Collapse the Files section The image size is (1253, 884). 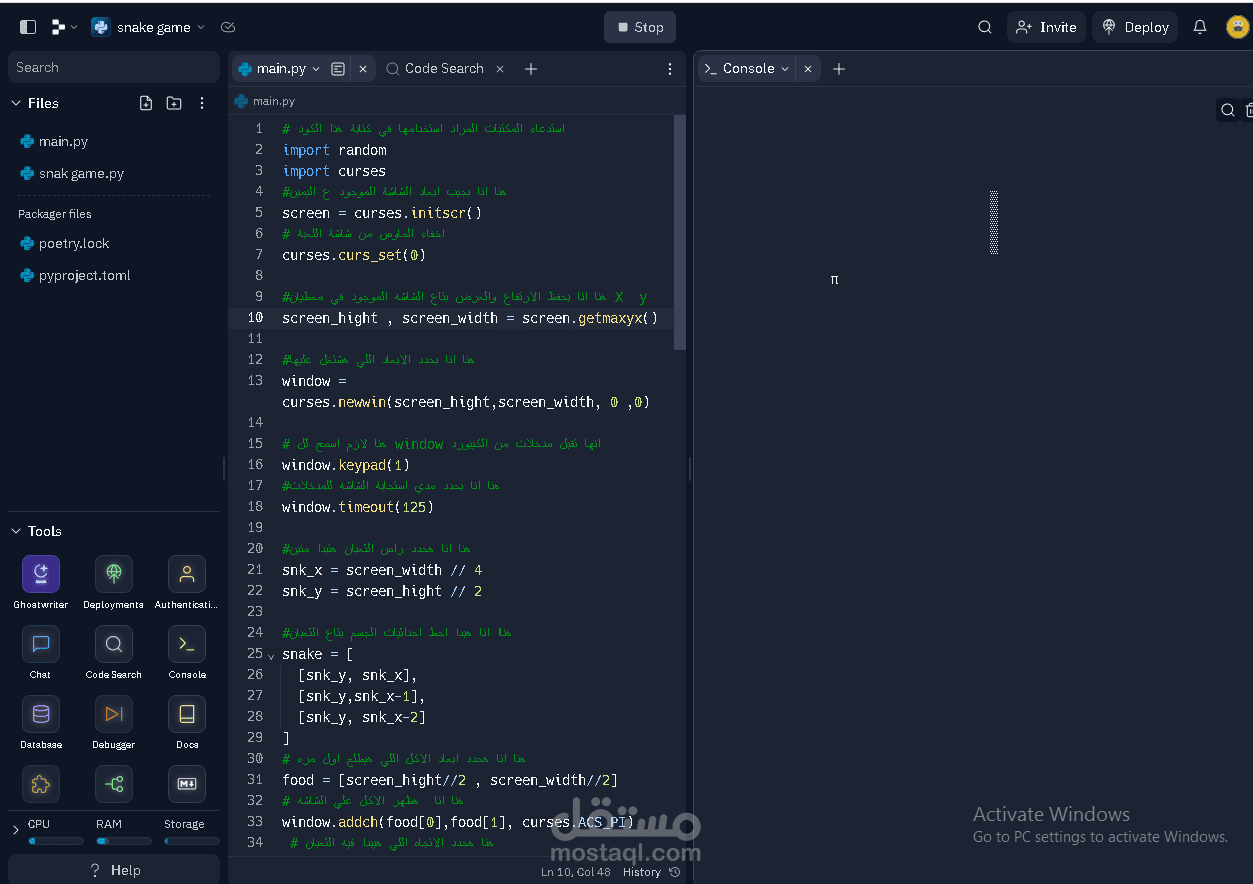pyautogui.click(x=16, y=103)
